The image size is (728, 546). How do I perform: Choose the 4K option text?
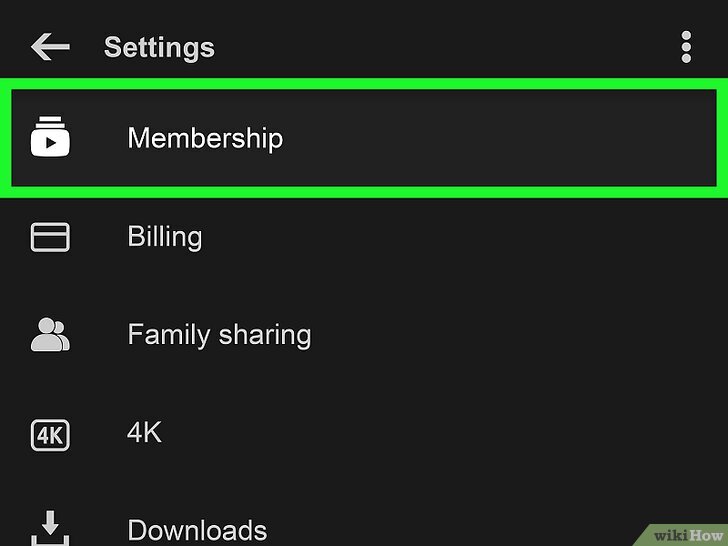click(x=144, y=432)
